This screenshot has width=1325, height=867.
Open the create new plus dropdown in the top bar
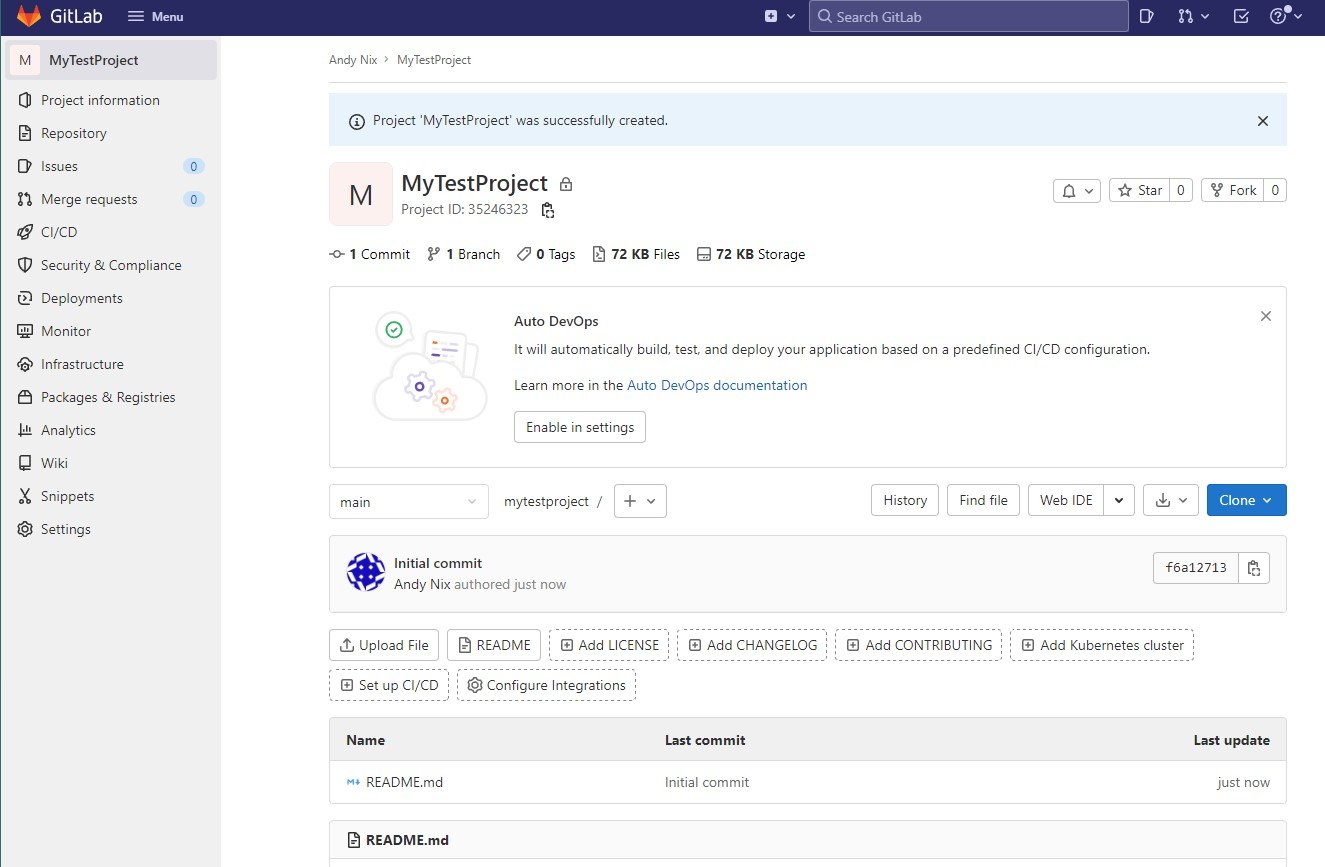coord(780,16)
